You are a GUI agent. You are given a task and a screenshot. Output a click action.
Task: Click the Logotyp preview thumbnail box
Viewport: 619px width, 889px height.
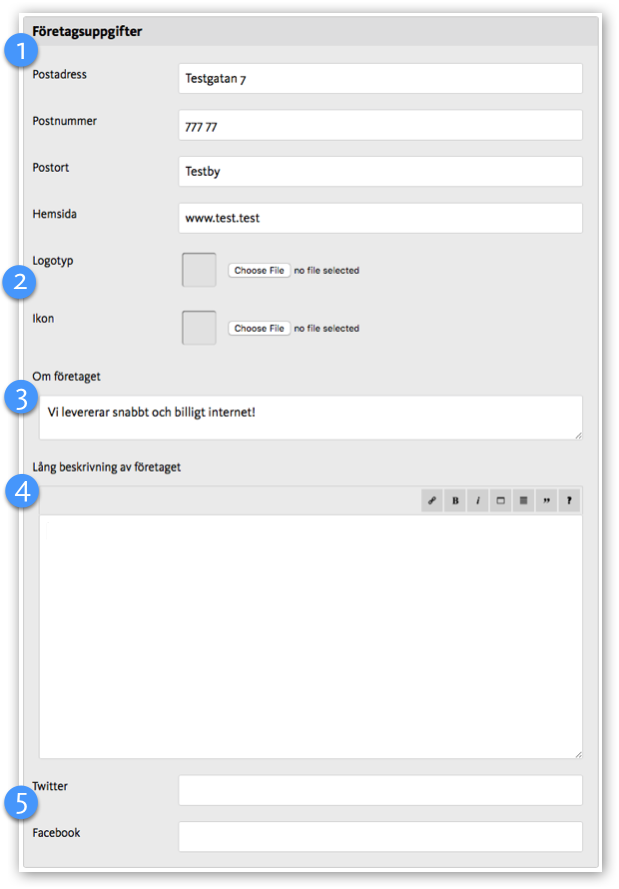pyautogui.click(x=199, y=270)
